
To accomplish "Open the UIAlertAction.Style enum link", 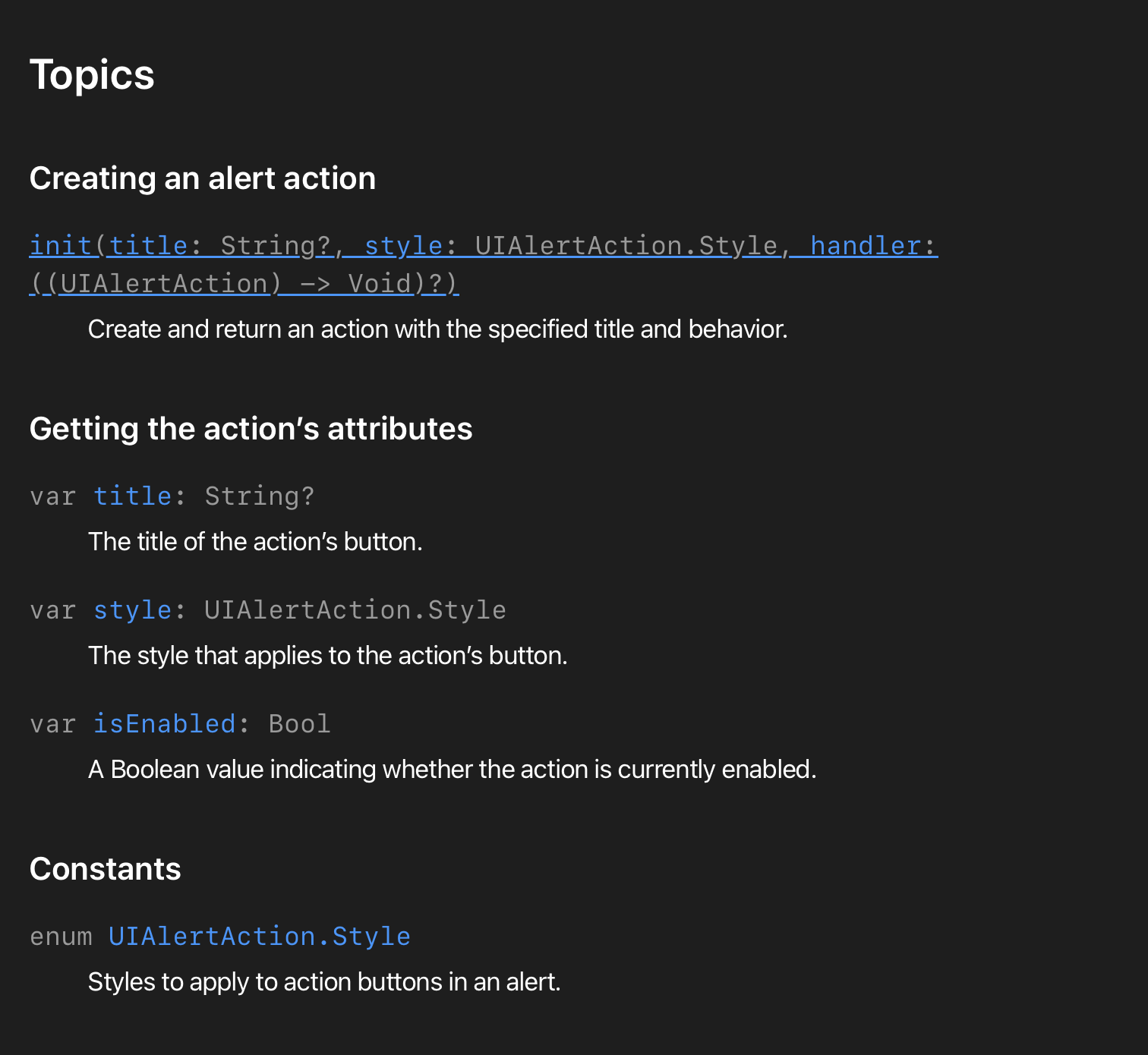I will 259,937.
